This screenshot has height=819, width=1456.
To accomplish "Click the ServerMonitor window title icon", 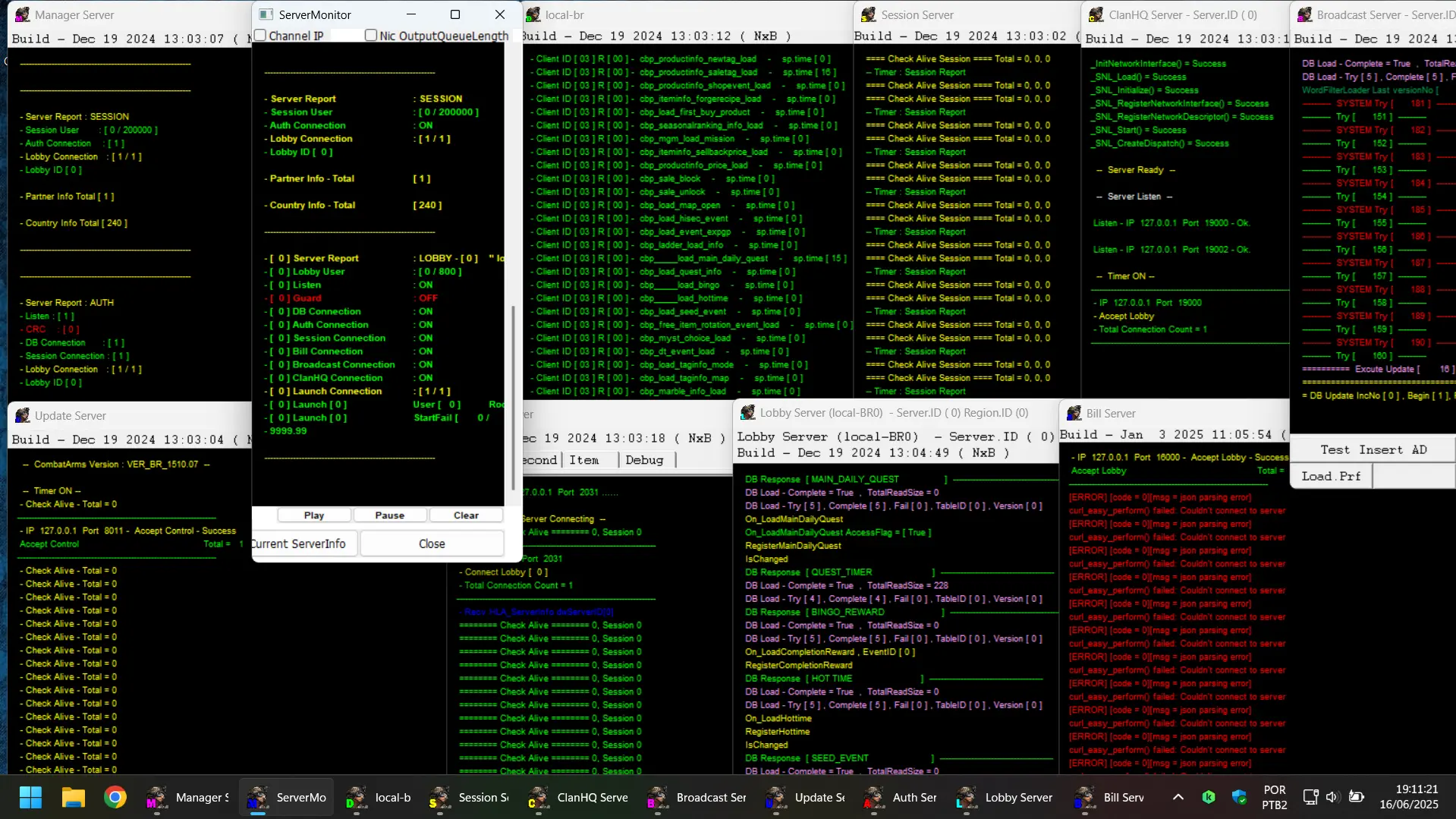I will [266, 14].
